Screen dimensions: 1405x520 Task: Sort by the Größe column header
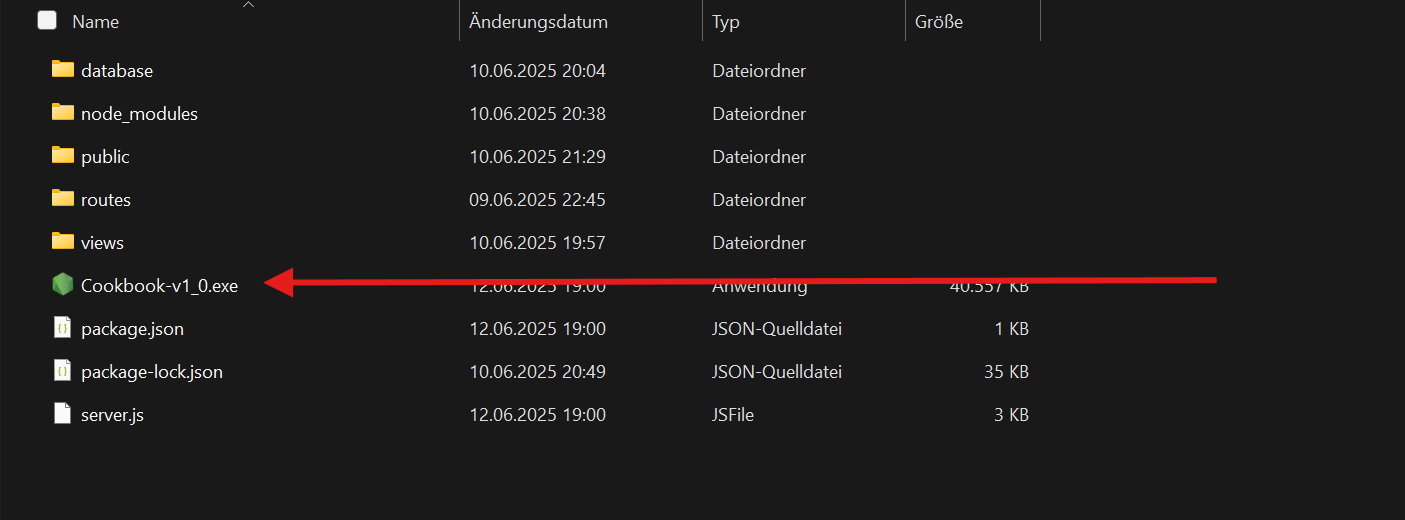[939, 21]
